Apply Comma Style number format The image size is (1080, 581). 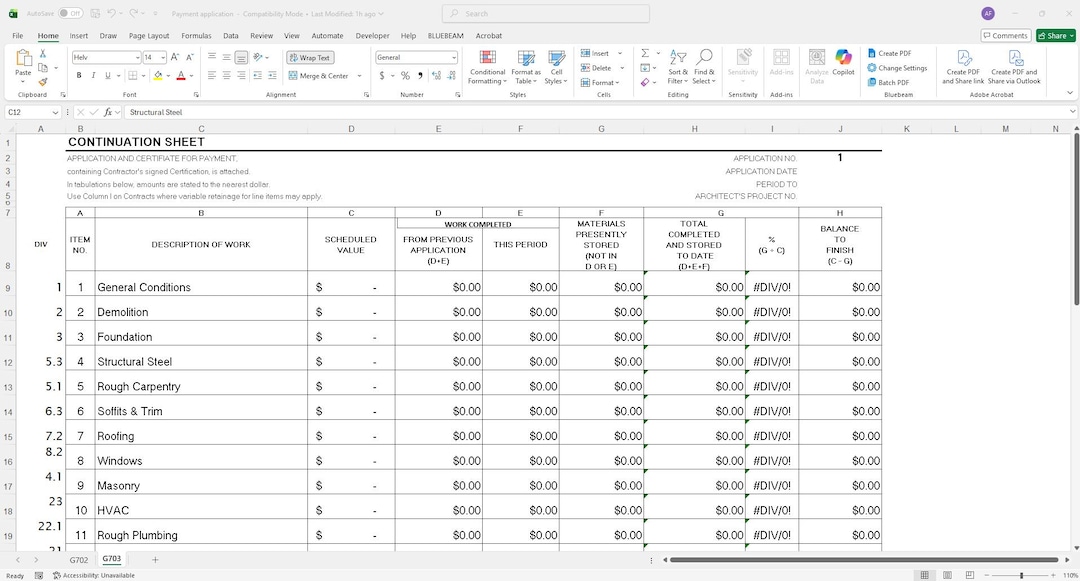click(x=420, y=76)
